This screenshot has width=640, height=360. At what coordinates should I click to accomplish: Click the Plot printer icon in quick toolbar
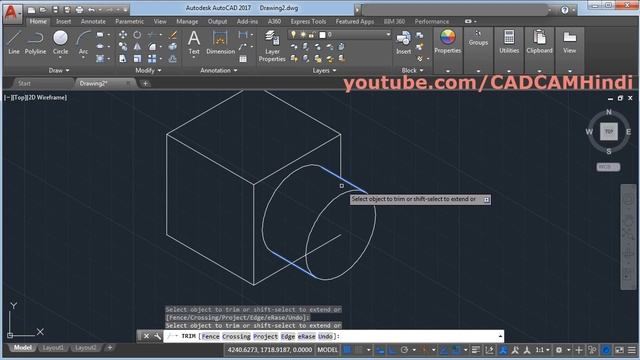(79, 9)
